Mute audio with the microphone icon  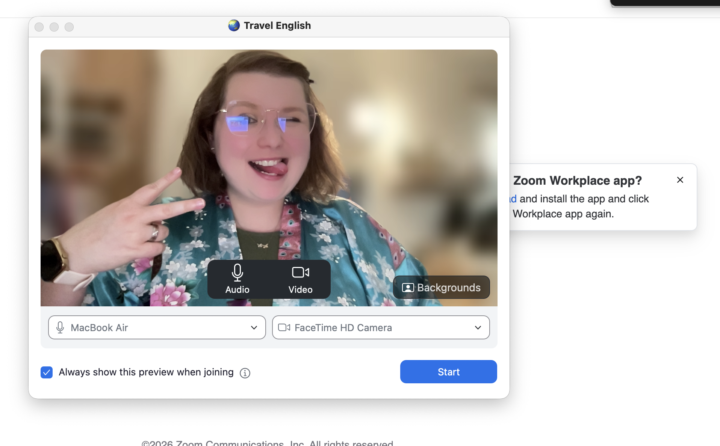[237, 279]
